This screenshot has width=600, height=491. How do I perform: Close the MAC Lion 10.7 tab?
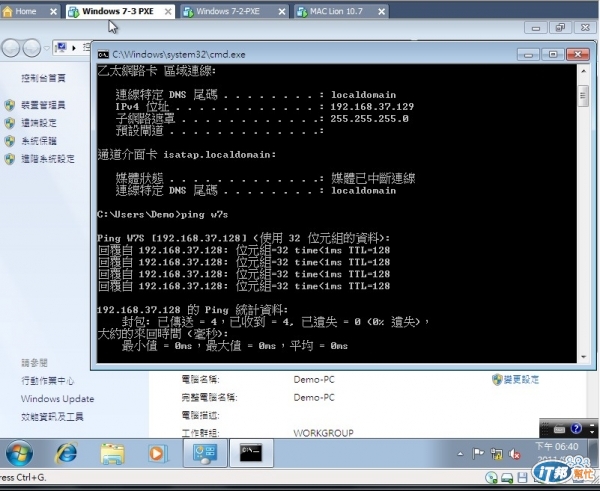[382, 12]
